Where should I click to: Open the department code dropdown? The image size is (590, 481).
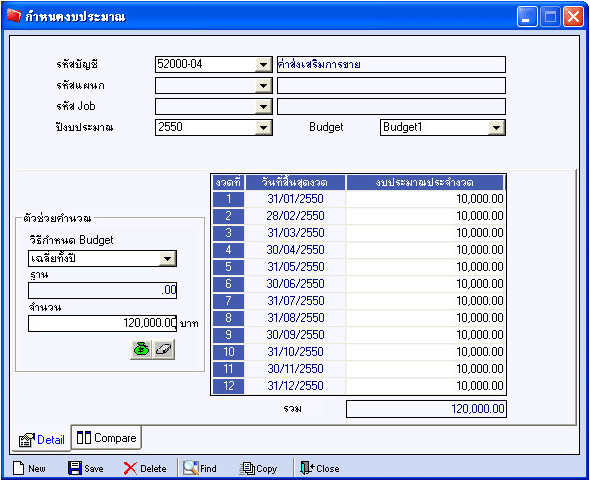[x=263, y=86]
